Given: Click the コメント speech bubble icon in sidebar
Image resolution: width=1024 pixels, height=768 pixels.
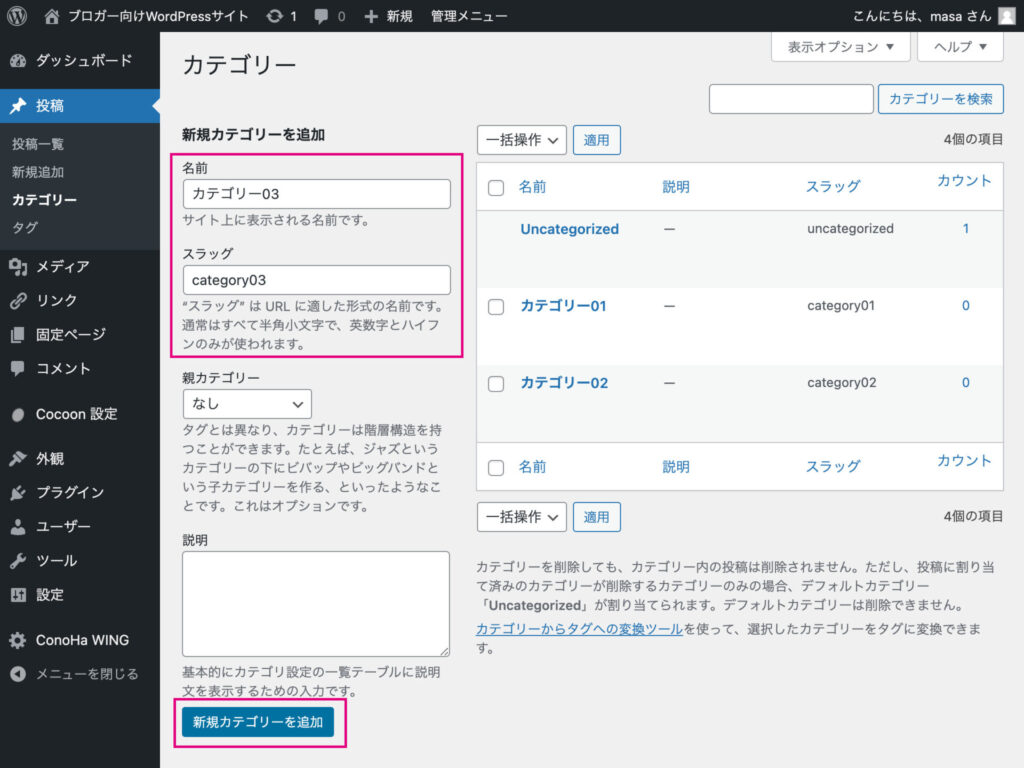Looking at the screenshot, I should tap(18, 368).
